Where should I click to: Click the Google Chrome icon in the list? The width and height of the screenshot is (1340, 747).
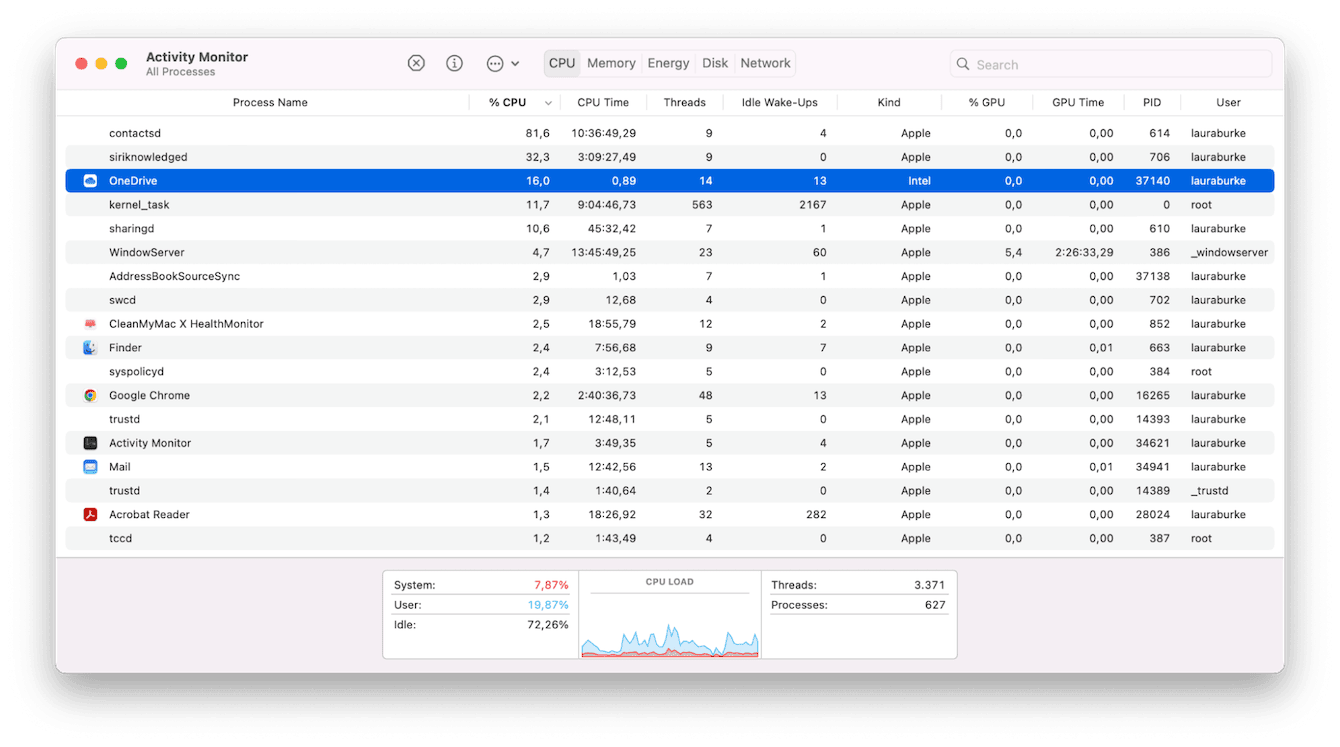click(x=91, y=395)
